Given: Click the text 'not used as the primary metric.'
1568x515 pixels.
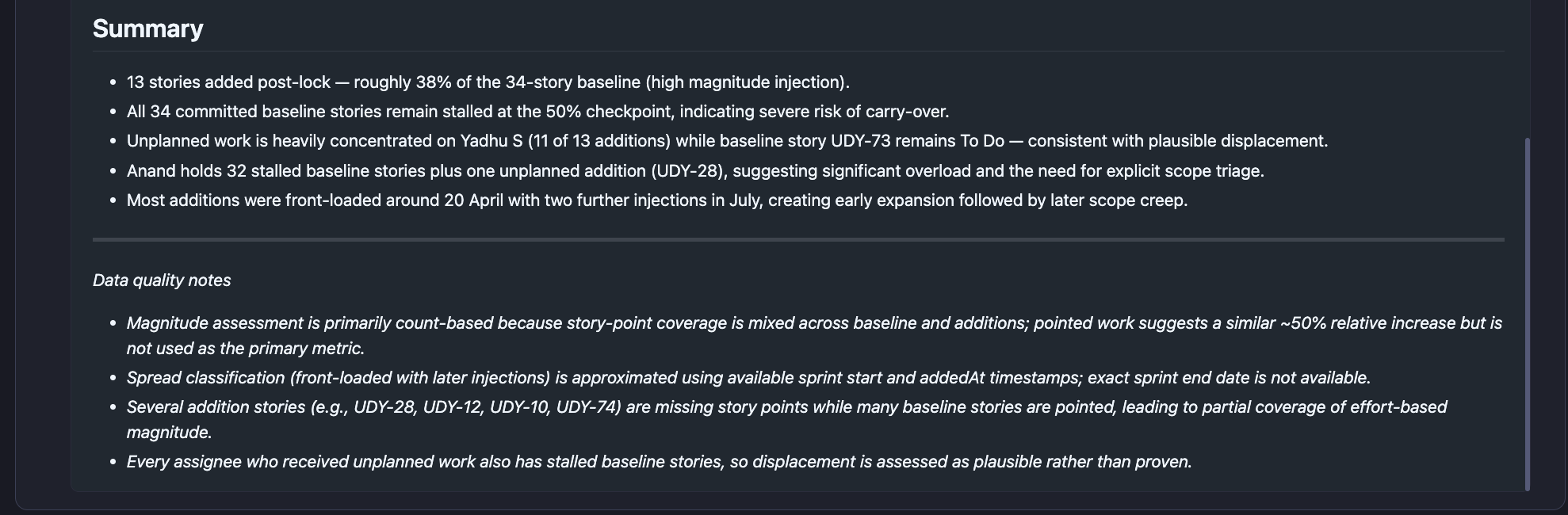Looking at the screenshot, I should click(246, 349).
